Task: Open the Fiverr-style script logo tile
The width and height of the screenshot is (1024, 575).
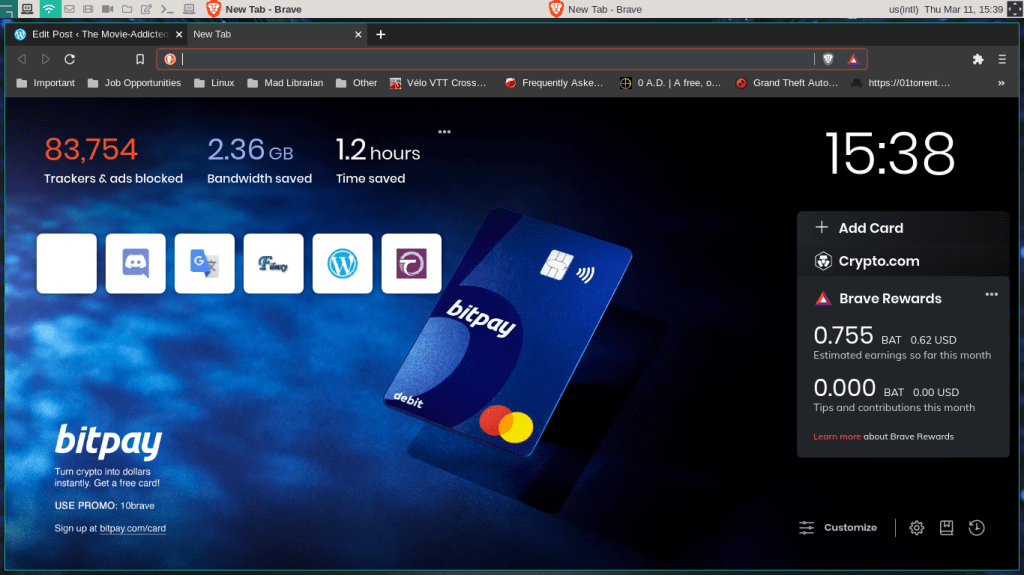Action: coord(274,263)
